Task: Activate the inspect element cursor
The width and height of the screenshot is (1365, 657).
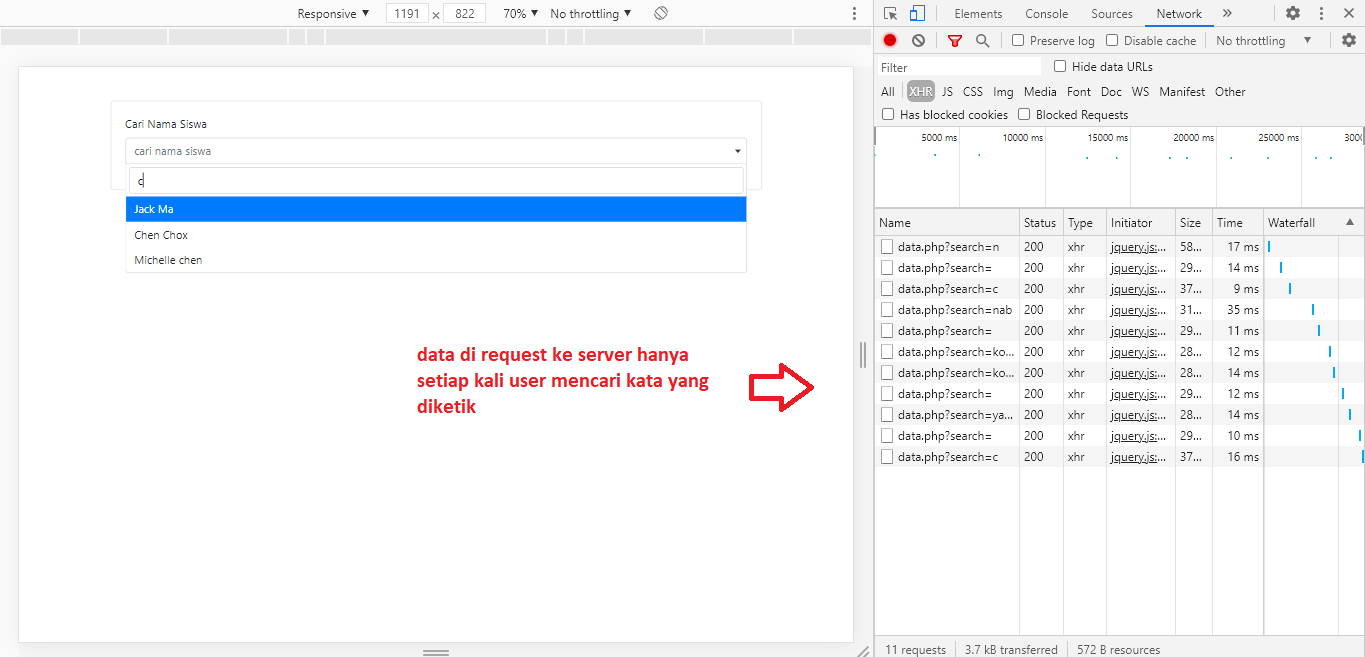Action: click(x=889, y=13)
